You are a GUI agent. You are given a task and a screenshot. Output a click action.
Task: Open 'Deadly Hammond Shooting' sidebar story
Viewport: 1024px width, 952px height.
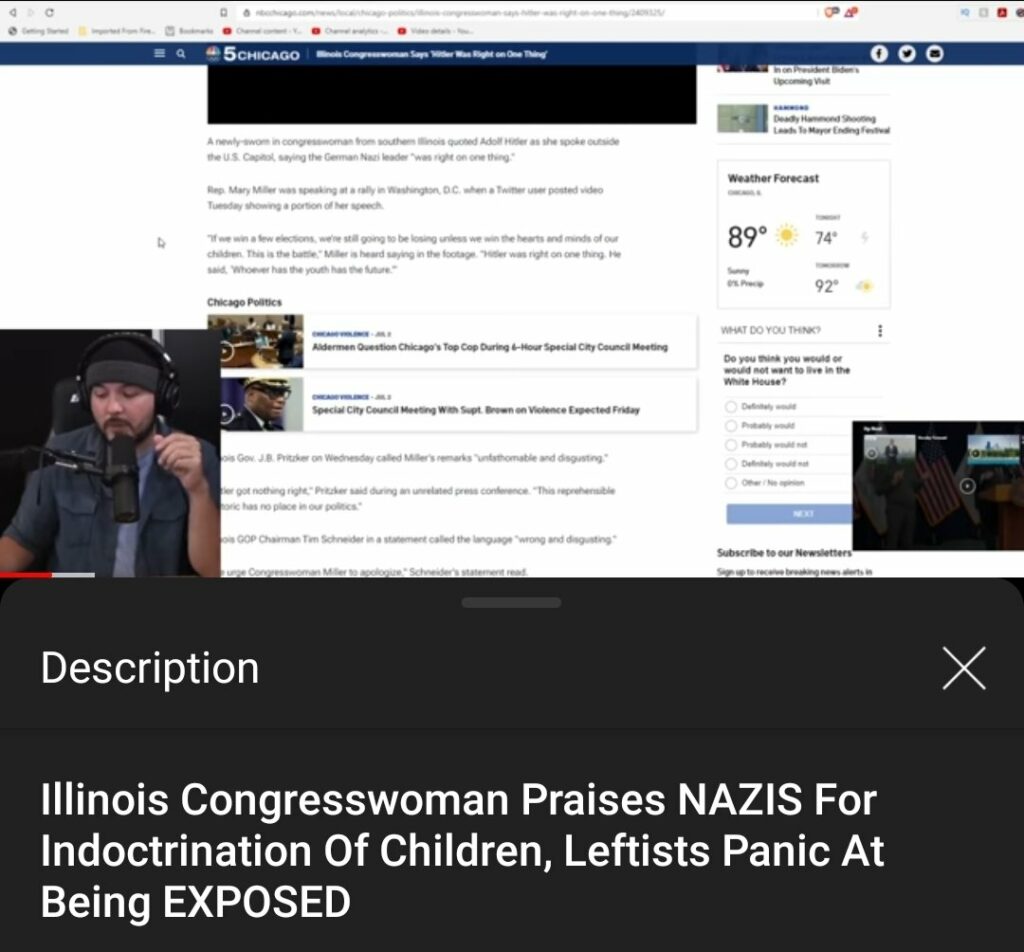[830, 124]
